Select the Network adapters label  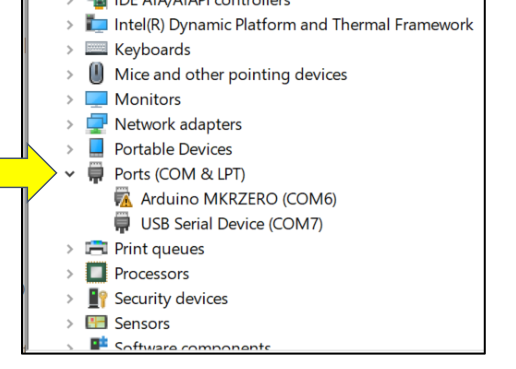(x=178, y=124)
